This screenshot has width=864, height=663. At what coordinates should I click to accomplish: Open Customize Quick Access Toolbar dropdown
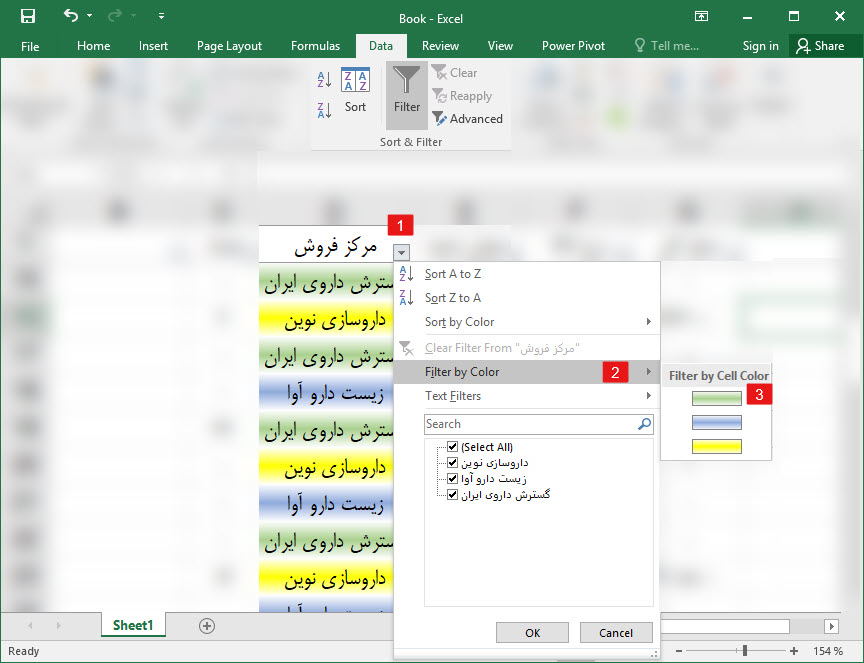pyautogui.click(x=161, y=16)
